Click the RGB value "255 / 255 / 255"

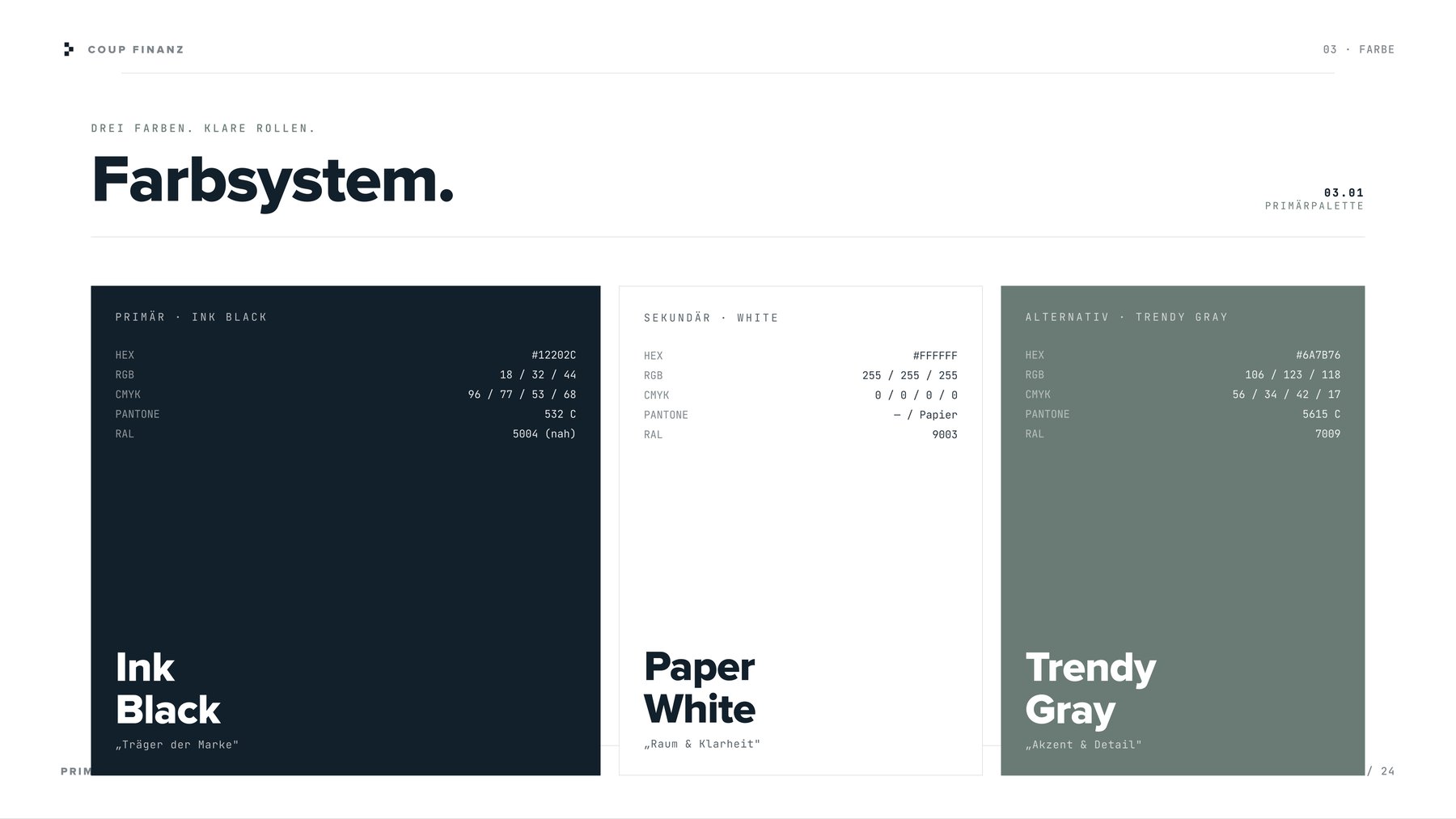click(x=910, y=375)
